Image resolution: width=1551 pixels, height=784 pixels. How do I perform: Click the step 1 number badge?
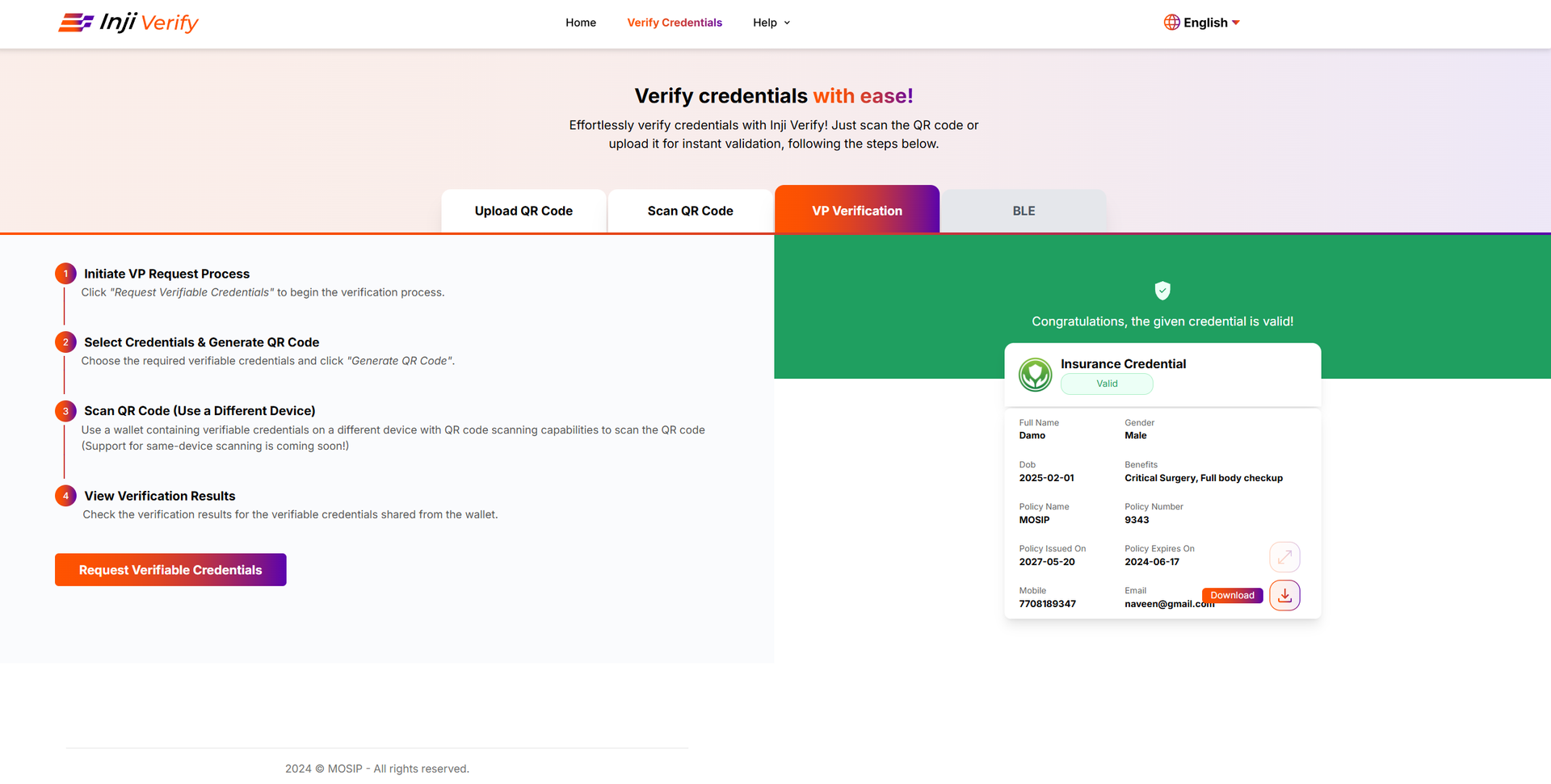tap(65, 274)
